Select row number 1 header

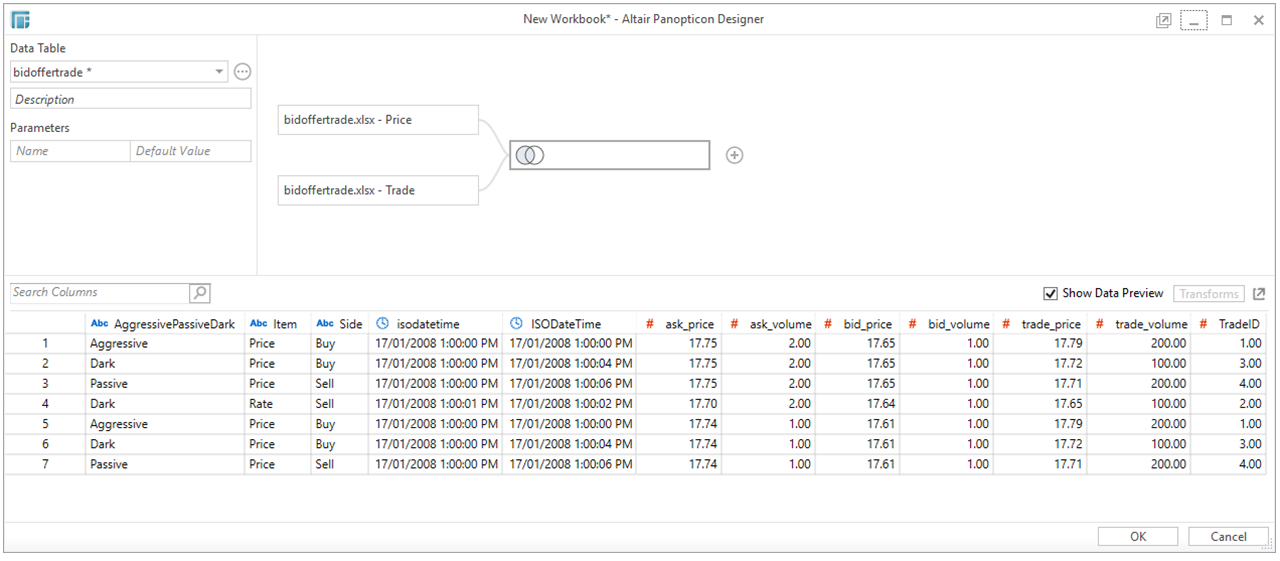click(x=45, y=344)
